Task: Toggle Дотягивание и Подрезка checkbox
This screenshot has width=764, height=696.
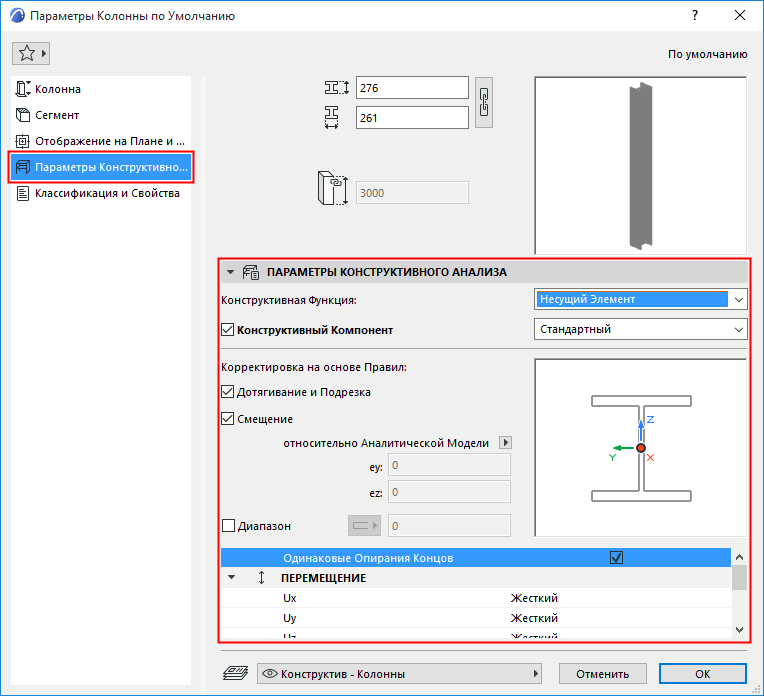Action: [x=228, y=391]
